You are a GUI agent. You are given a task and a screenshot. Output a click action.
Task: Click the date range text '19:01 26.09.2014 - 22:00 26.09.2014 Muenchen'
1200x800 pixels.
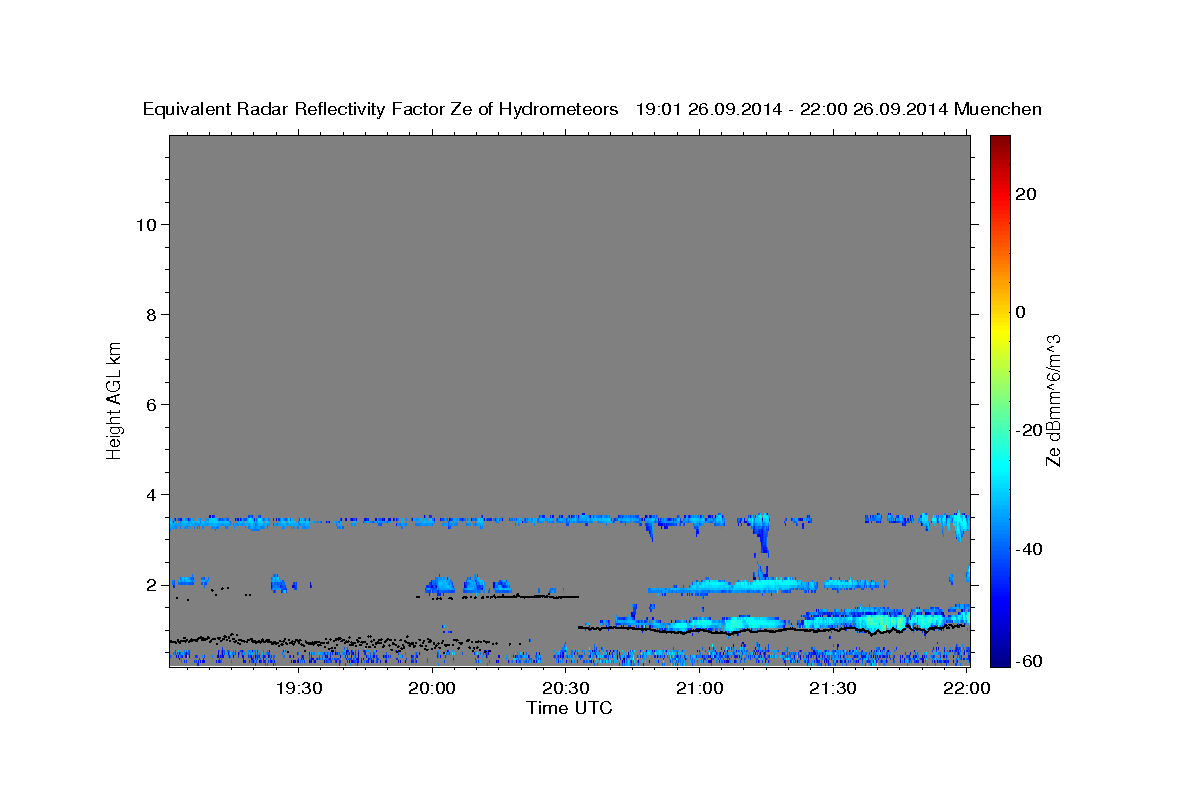coord(839,110)
